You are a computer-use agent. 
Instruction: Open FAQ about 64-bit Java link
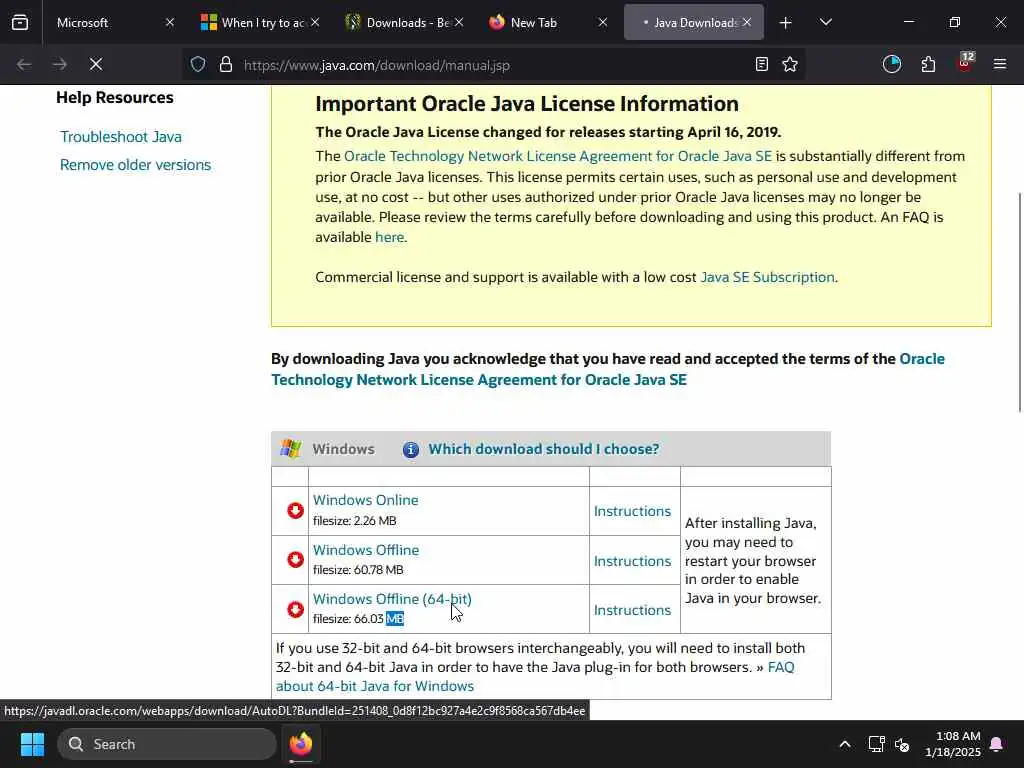535,677
